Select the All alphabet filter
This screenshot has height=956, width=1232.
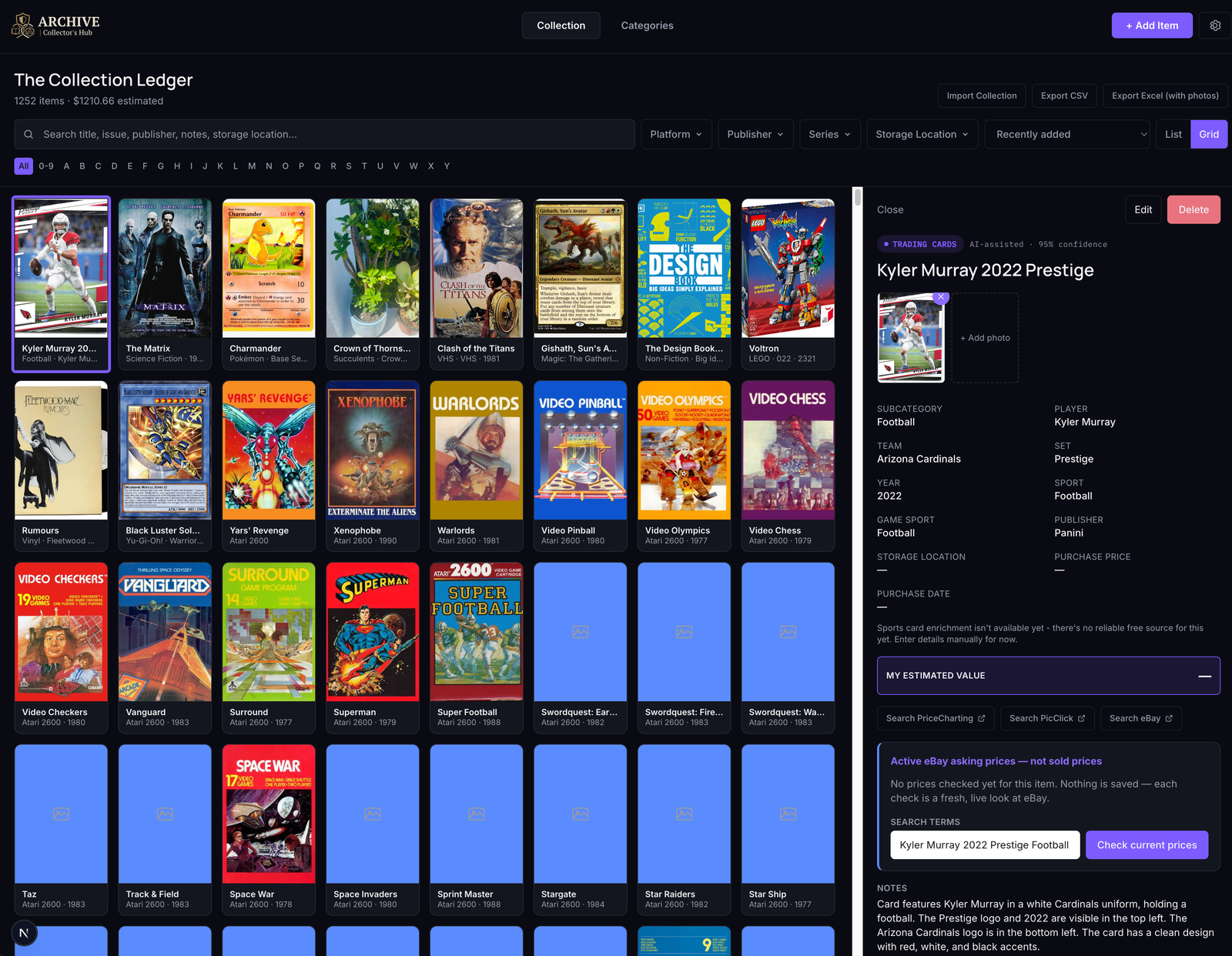(x=24, y=166)
